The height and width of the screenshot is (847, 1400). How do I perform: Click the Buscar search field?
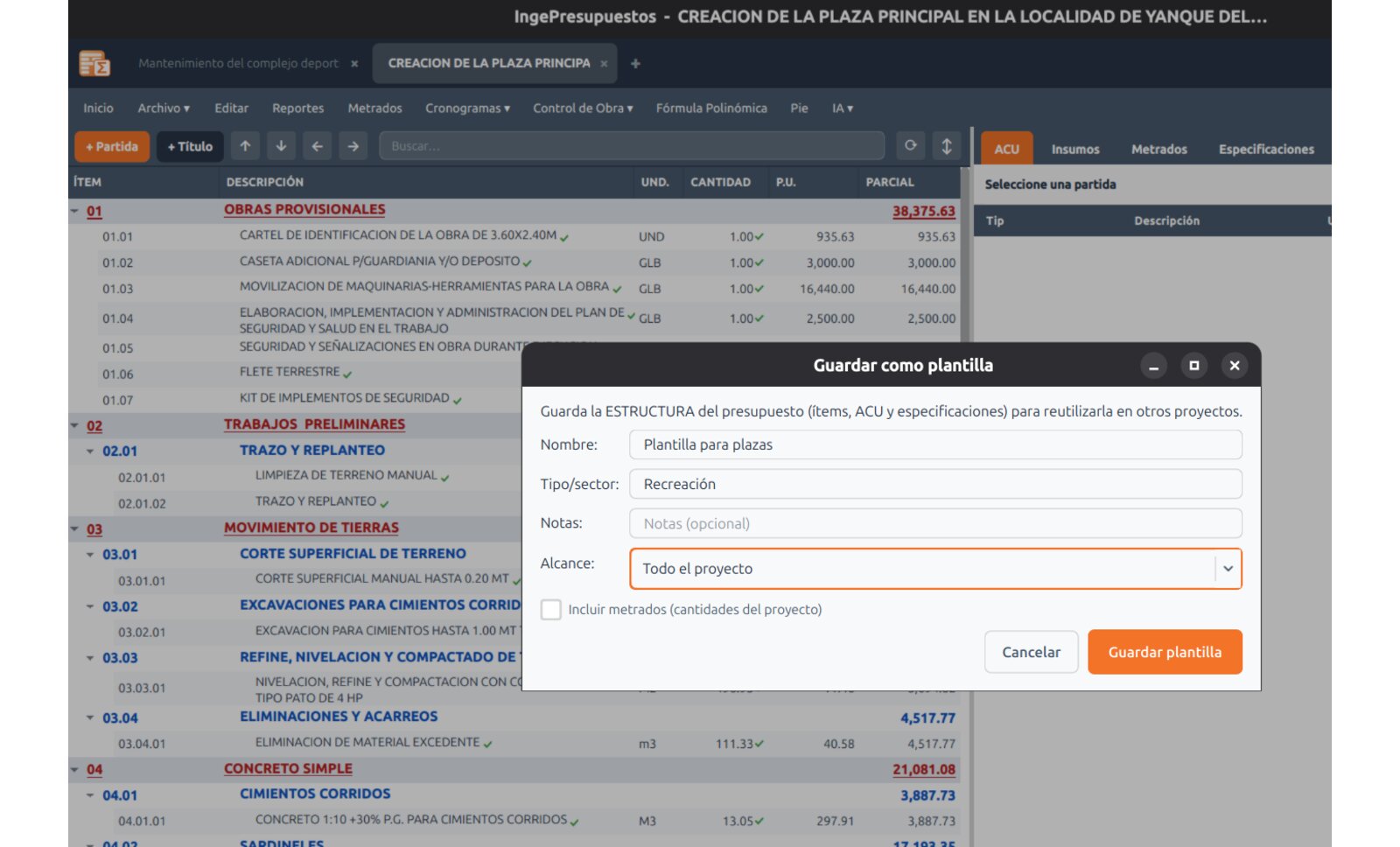pos(632,146)
